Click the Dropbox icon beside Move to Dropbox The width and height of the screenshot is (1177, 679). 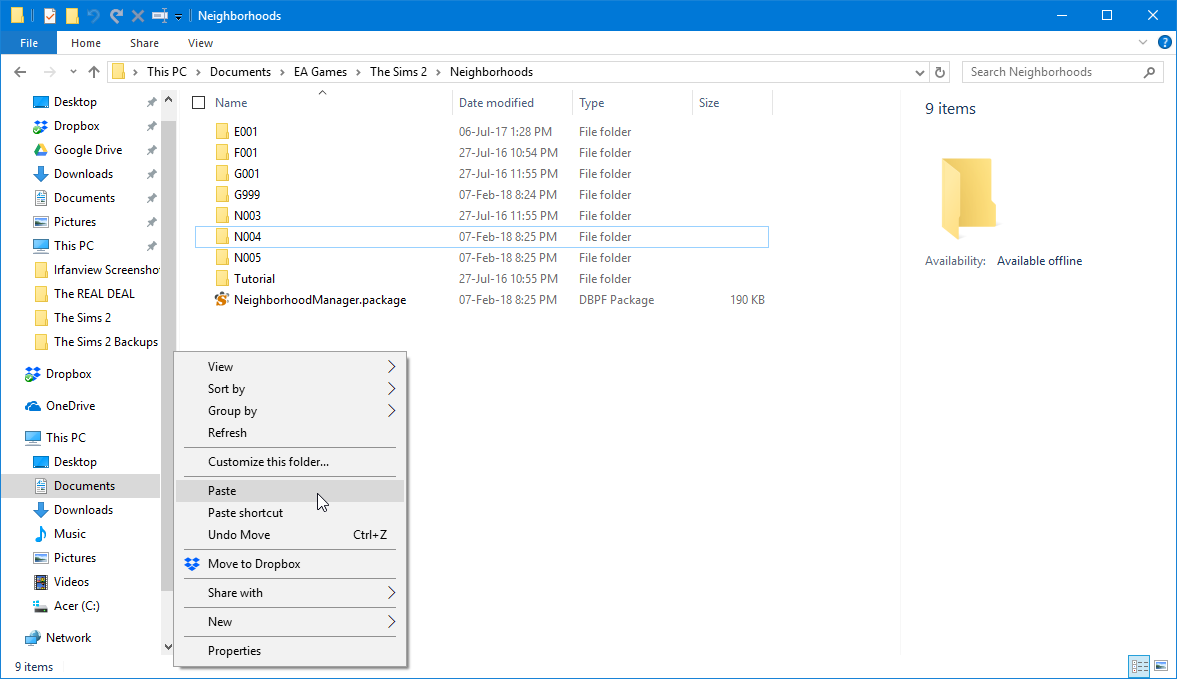[x=192, y=564]
